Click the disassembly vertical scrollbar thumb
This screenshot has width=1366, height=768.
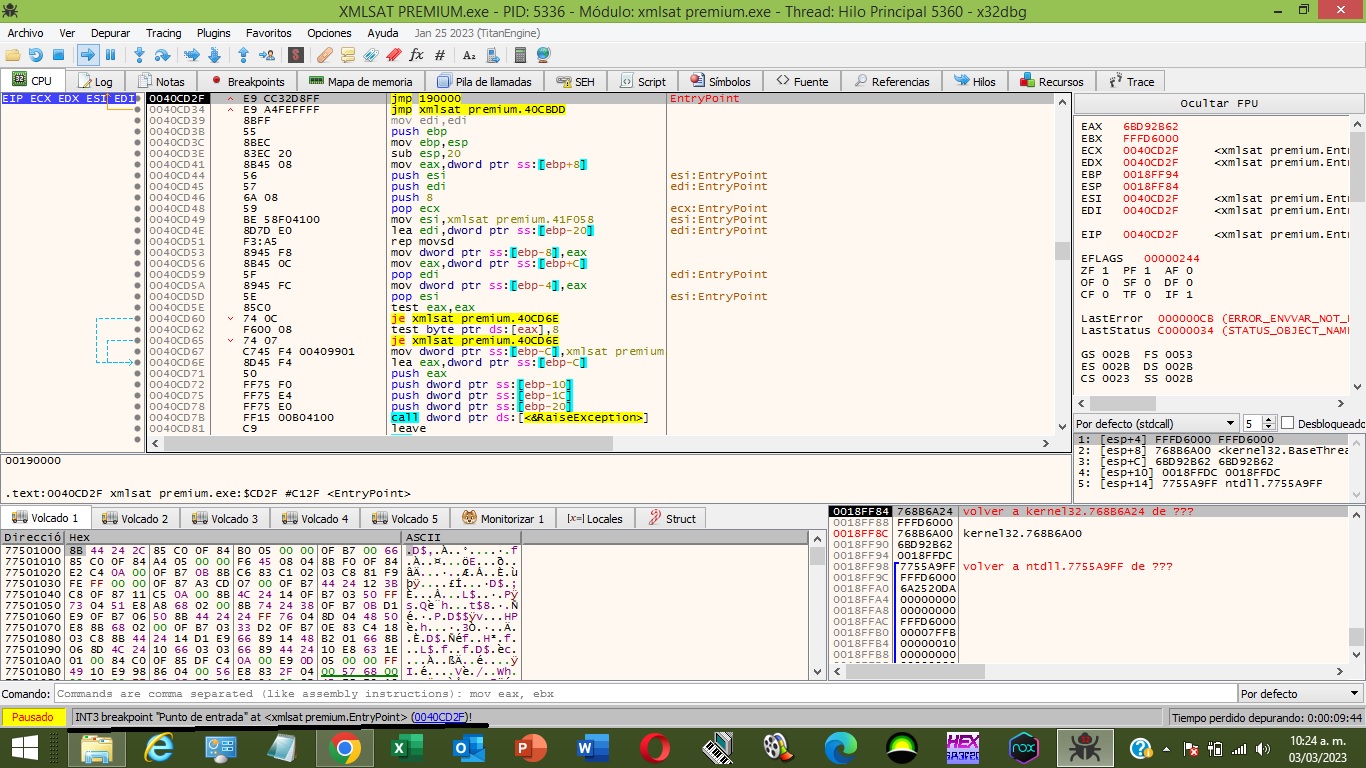pyautogui.click(x=1062, y=250)
